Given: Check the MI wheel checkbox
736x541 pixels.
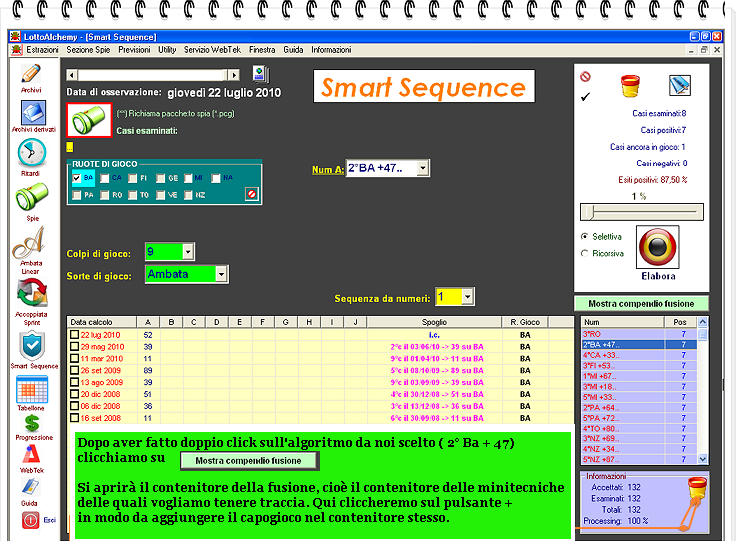Looking at the screenshot, I should pos(188,178).
